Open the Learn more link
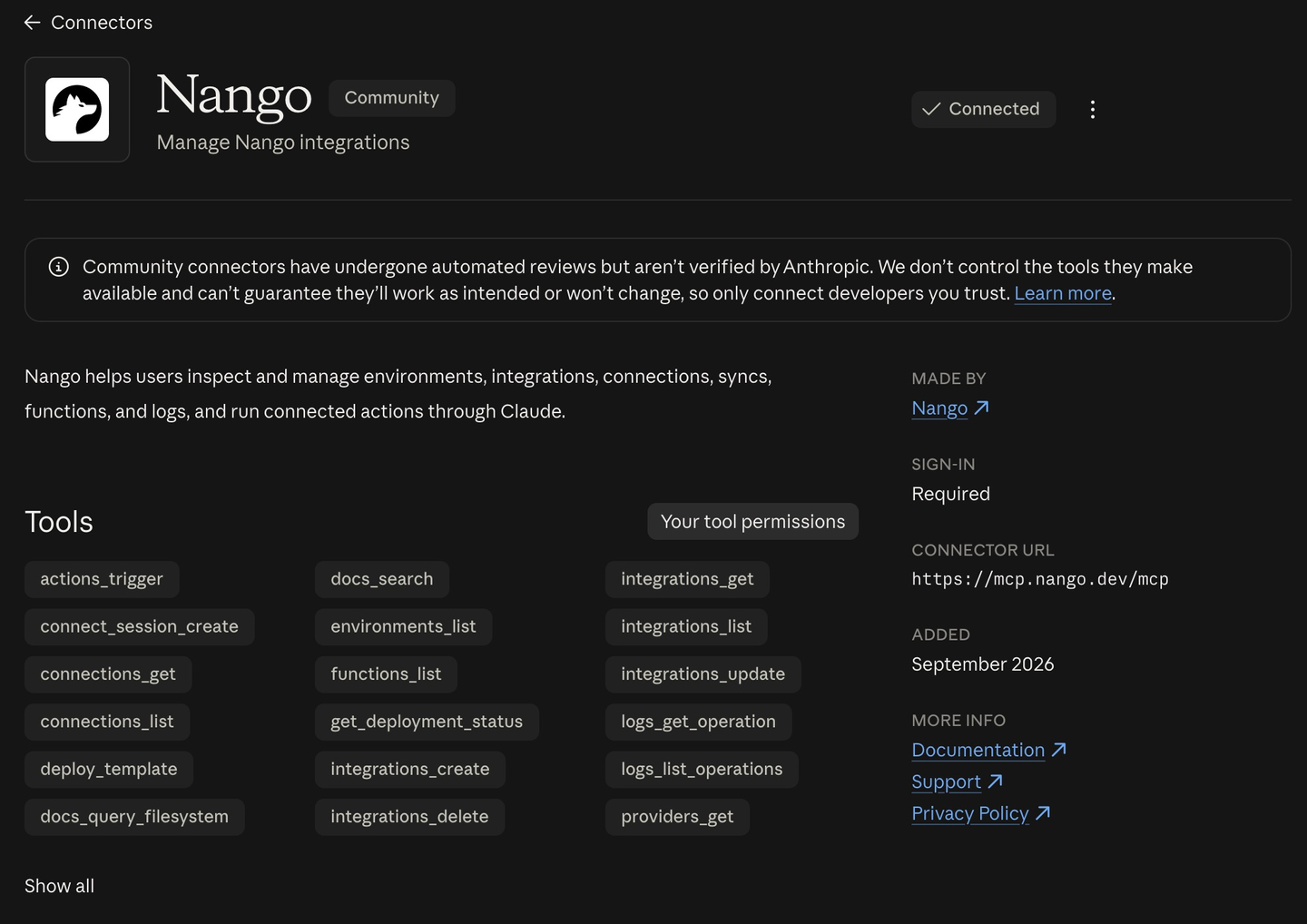Image resolution: width=1307 pixels, height=924 pixels. coord(1063,293)
